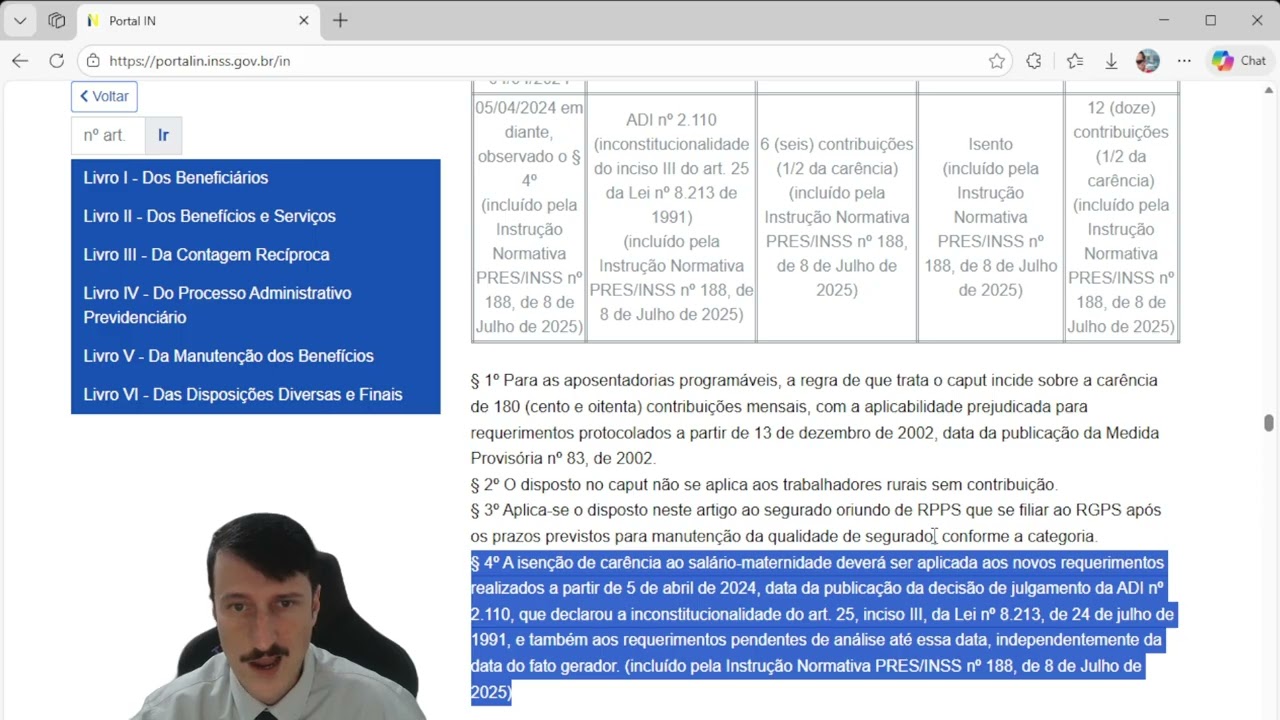Open the browser extensions icon

pos(1034,61)
